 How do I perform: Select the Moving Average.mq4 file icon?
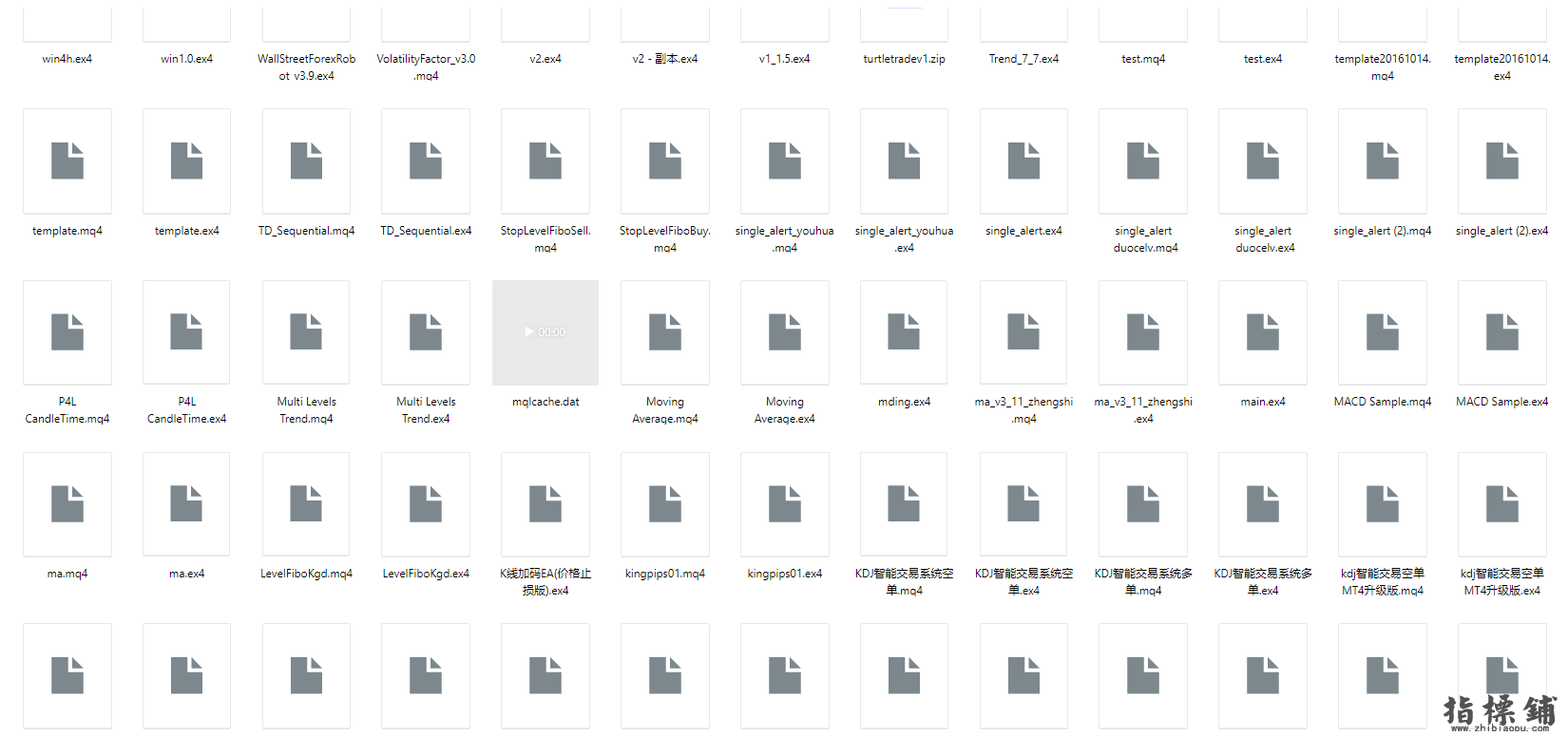coord(665,332)
